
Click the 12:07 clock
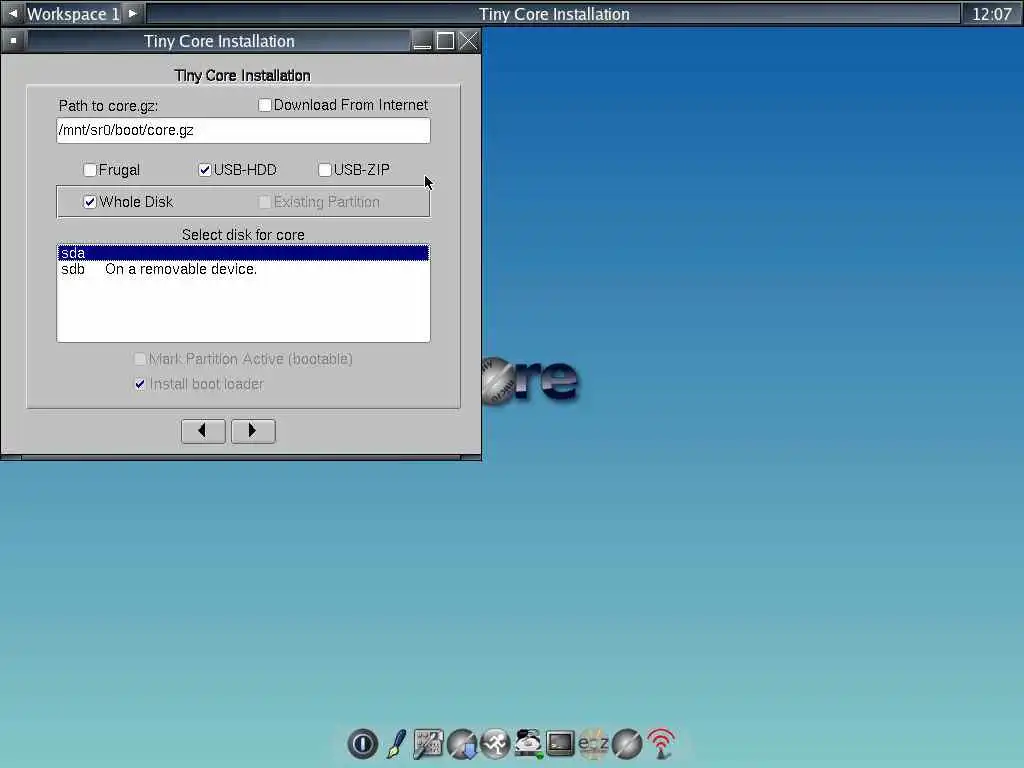pyautogui.click(x=991, y=14)
